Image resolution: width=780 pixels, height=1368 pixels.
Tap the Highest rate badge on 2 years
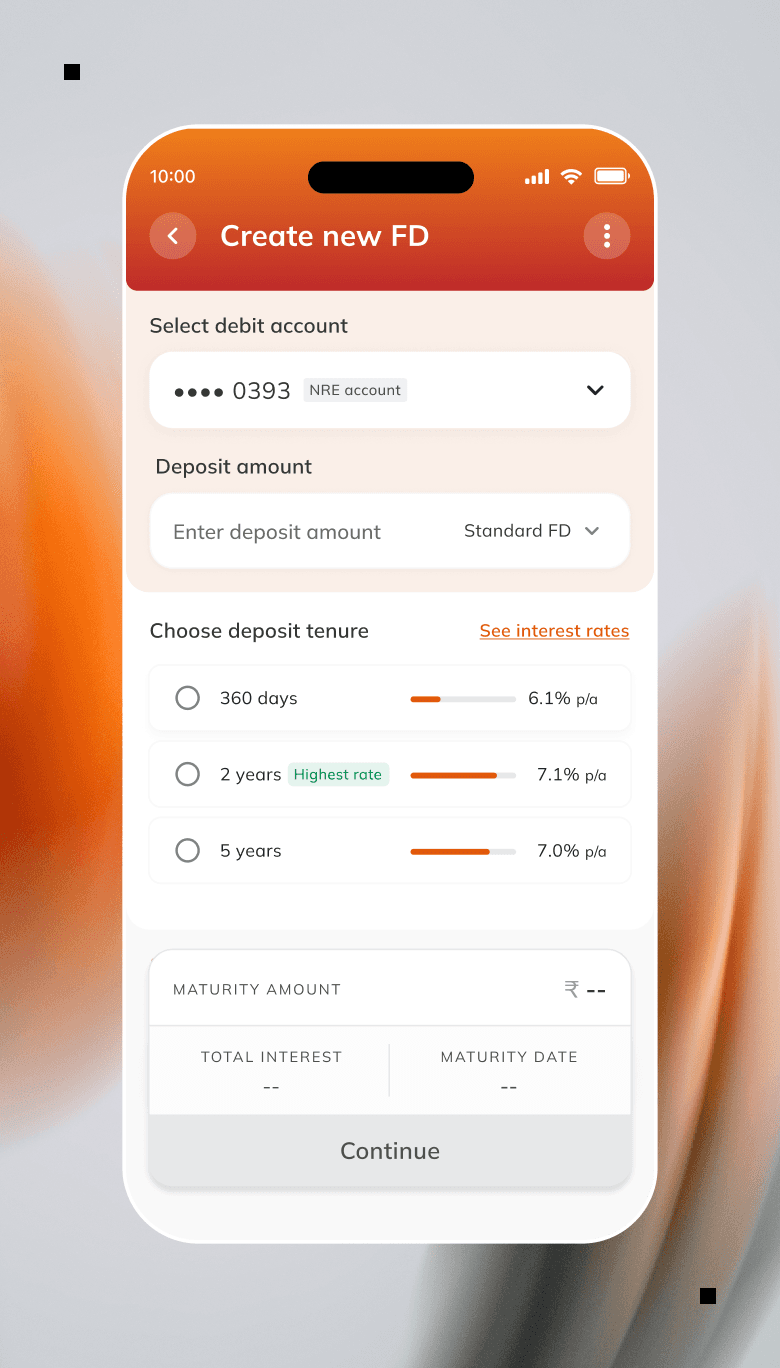338,774
